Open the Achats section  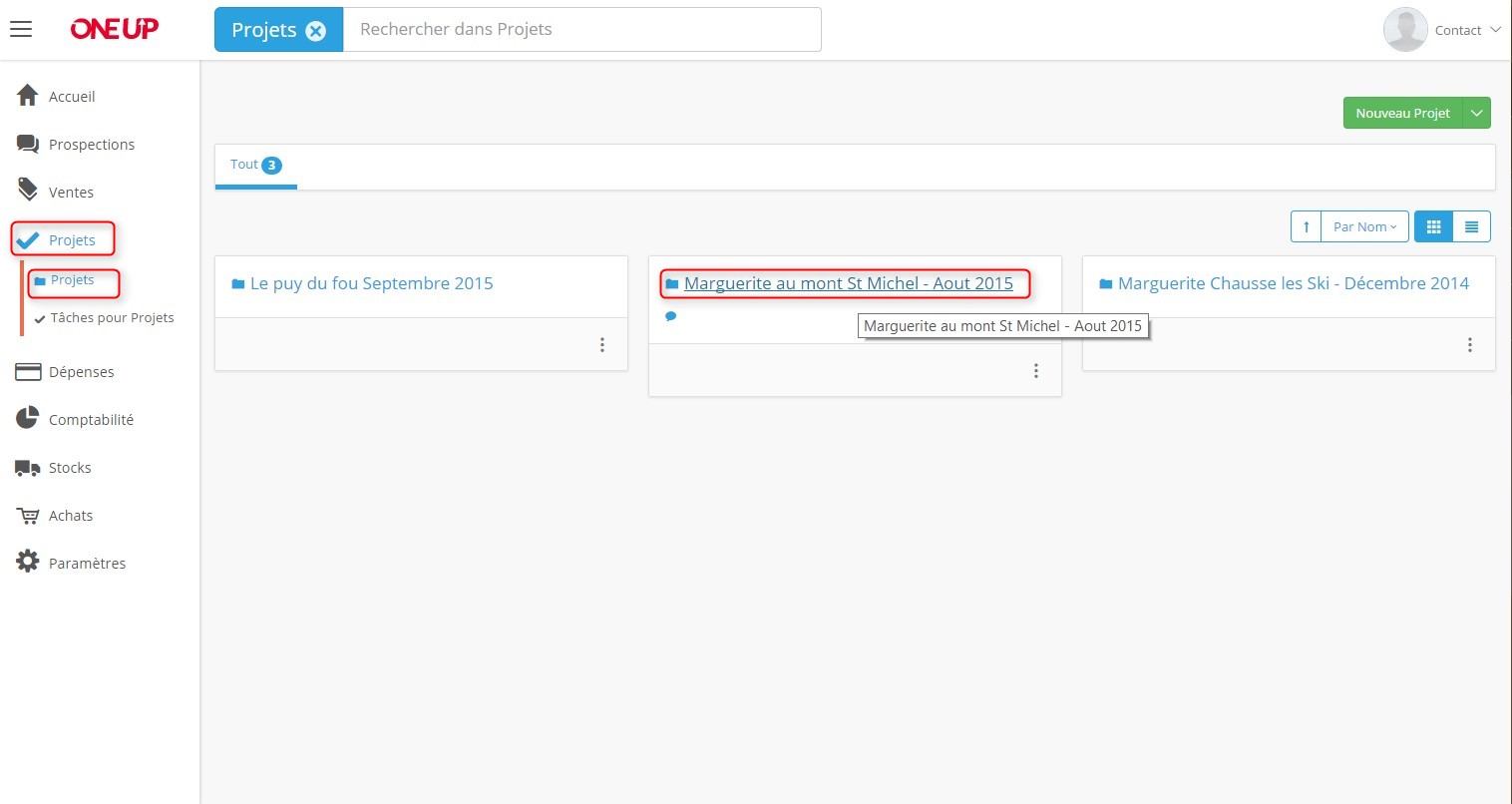[71, 516]
